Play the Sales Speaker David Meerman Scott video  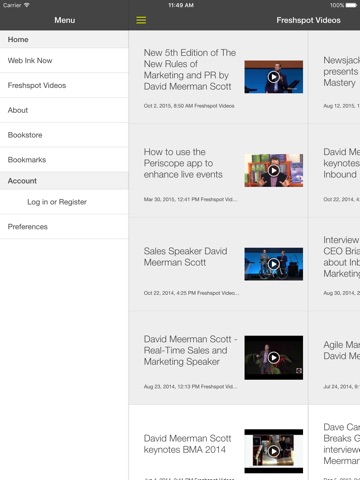click(x=274, y=264)
